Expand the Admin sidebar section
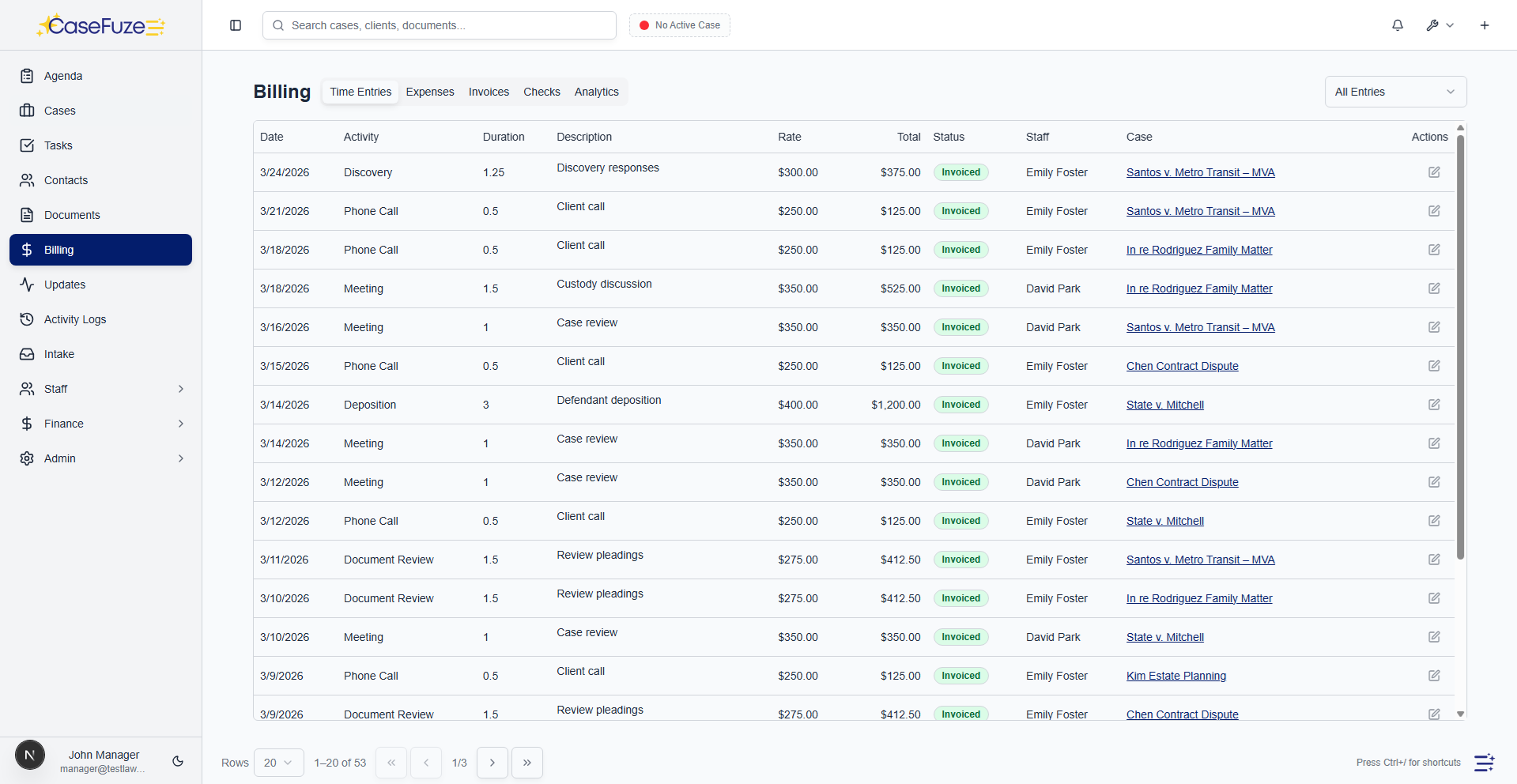Image resolution: width=1517 pixels, height=784 pixels. click(101, 458)
